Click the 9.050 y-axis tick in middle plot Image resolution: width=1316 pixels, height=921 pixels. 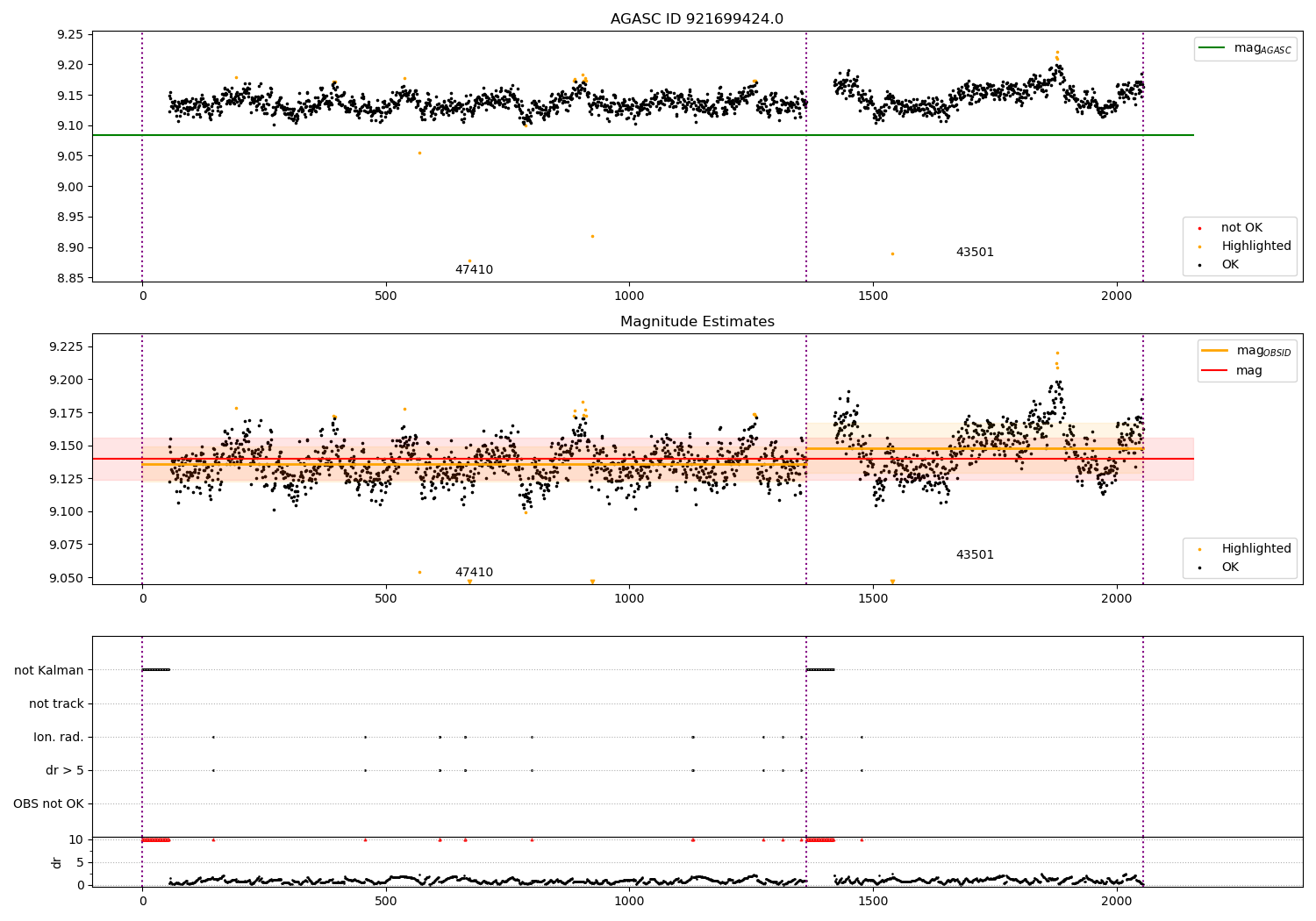[67, 578]
